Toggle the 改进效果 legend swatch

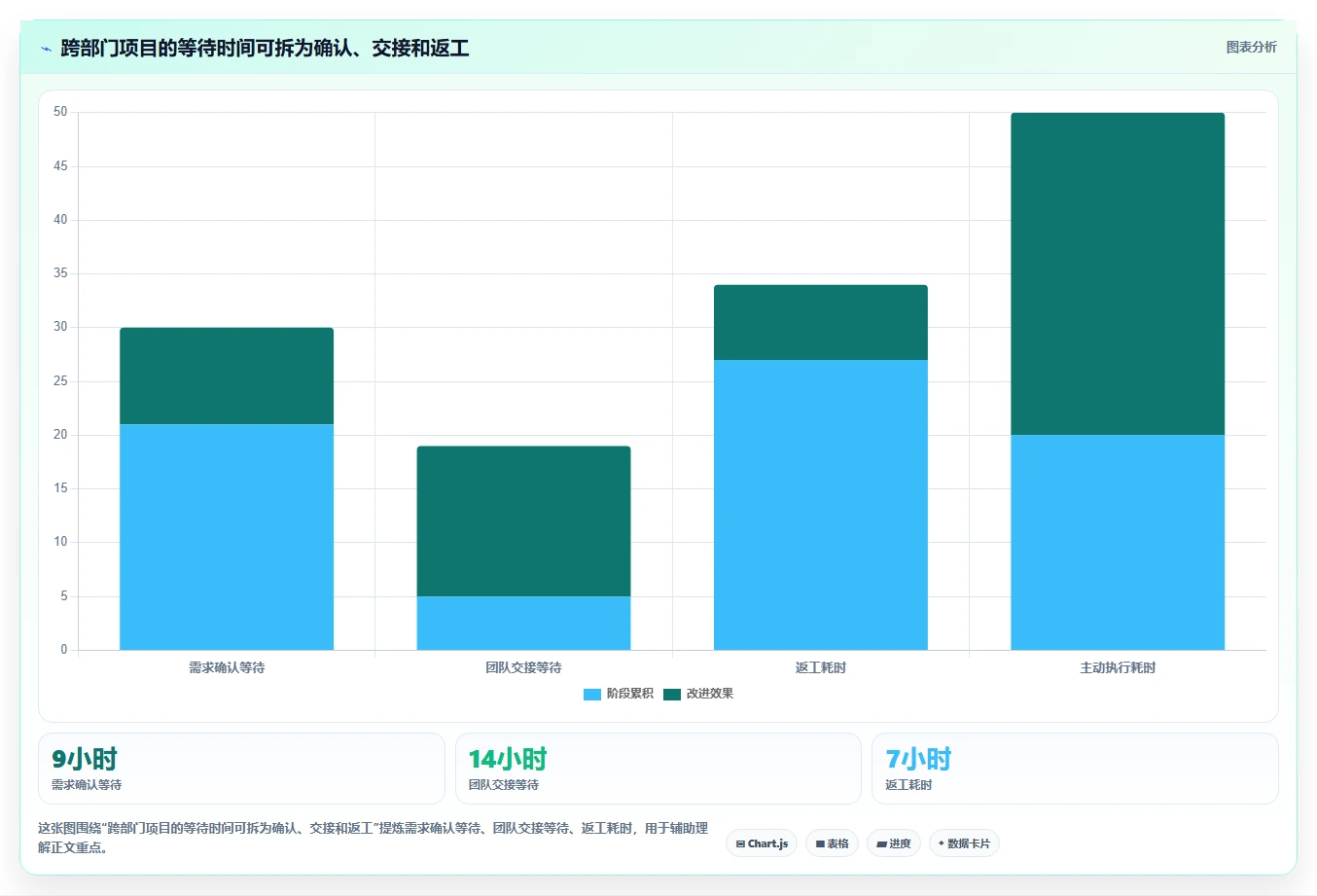(672, 694)
